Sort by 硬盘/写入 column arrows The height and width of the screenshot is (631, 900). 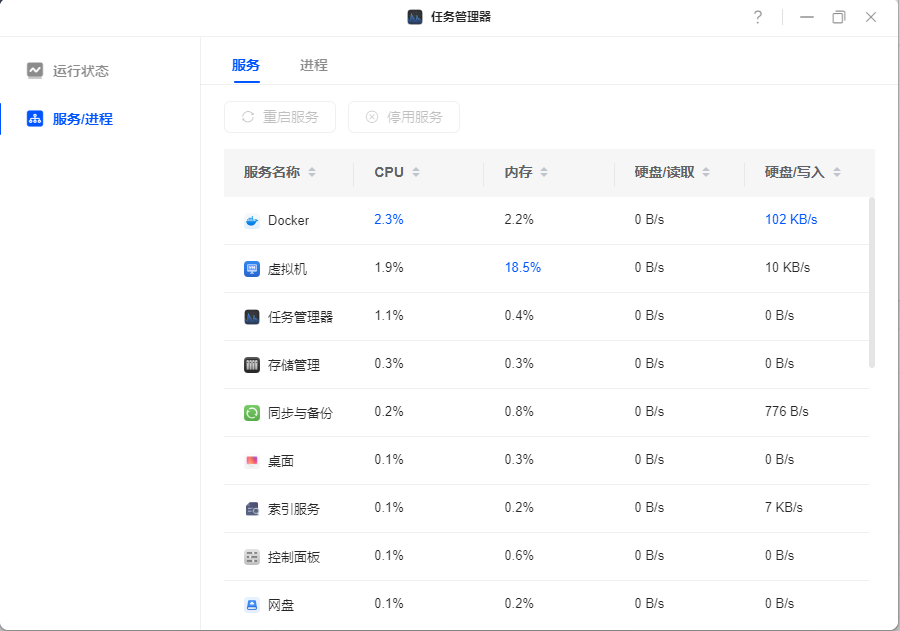836,172
